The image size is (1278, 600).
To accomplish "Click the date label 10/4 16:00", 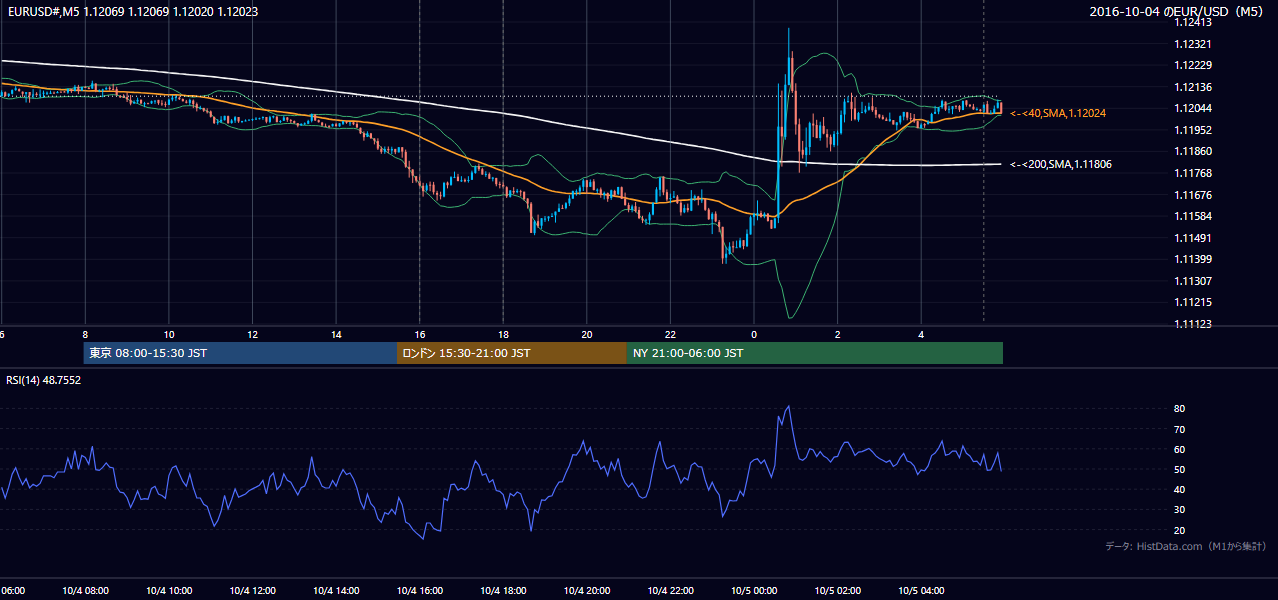I will [420, 591].
